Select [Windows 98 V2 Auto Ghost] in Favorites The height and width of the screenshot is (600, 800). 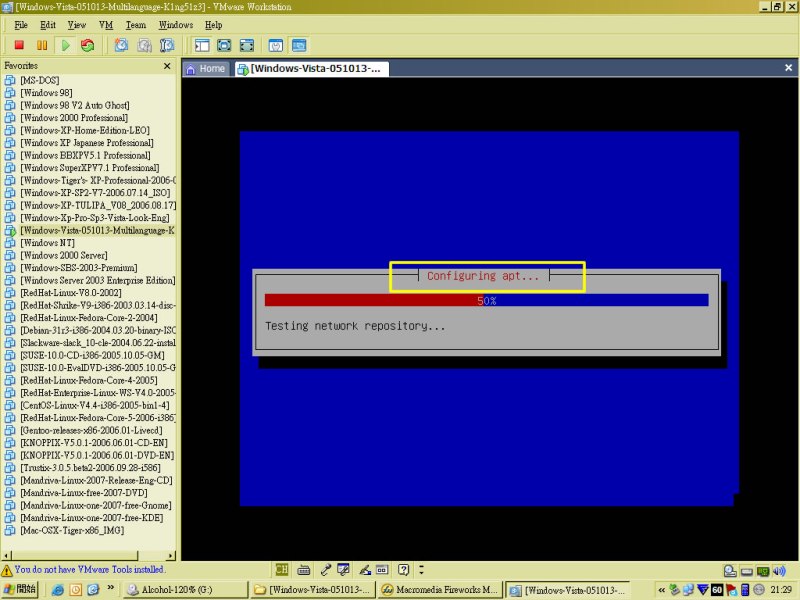pyautogui.click(x=74, y=105)
